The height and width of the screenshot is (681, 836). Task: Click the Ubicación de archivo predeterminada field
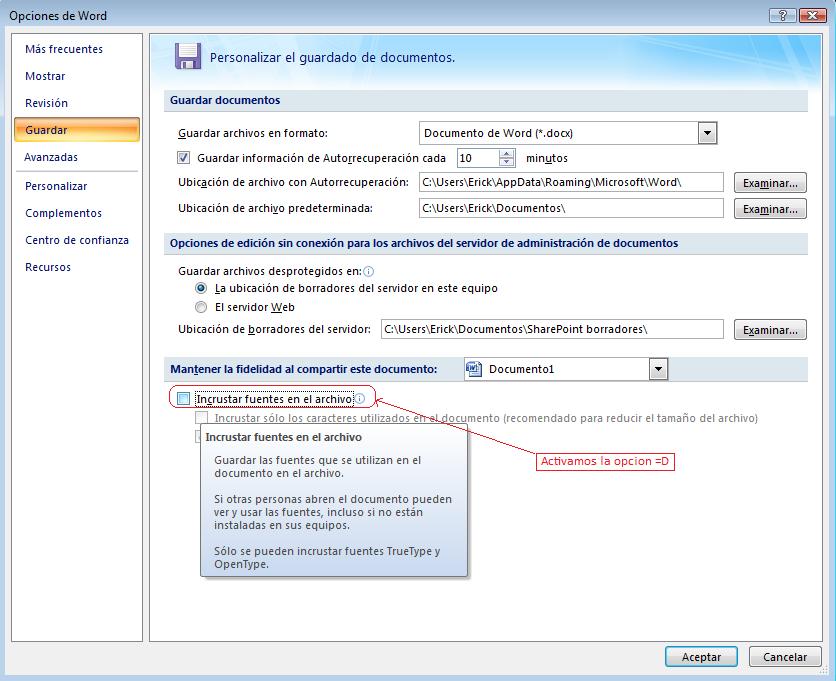(570, 208)
